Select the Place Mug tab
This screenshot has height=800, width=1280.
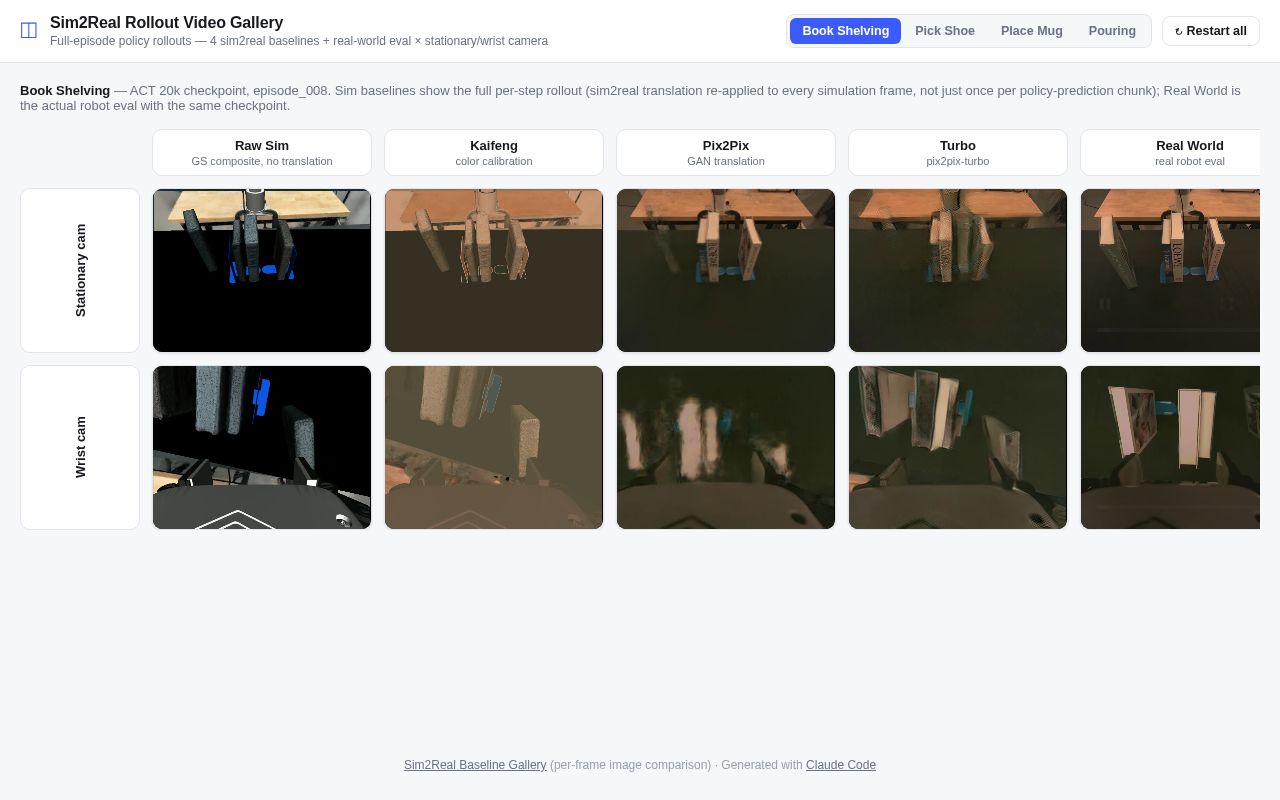point(1032,31)
